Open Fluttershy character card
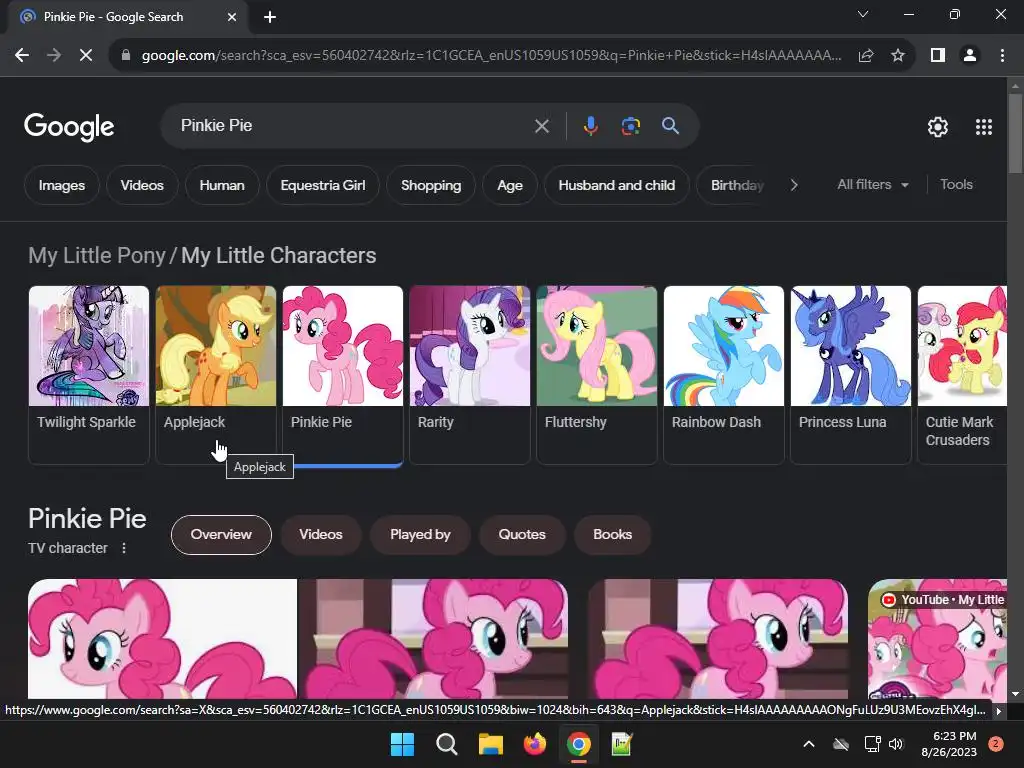1024x768 pixels. pos(597,375)
